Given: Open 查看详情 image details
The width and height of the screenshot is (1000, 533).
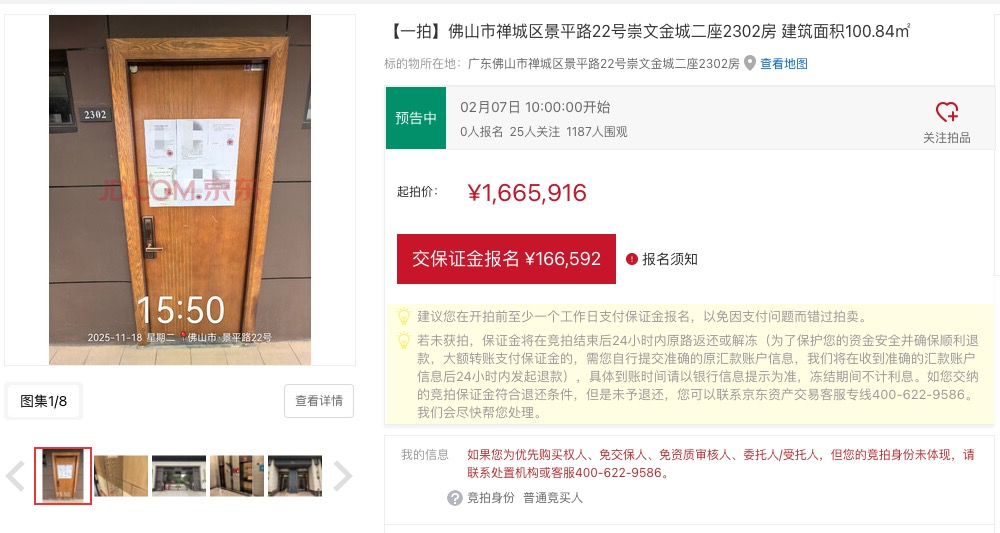Looking at the screenshot, I should (319, 401).
